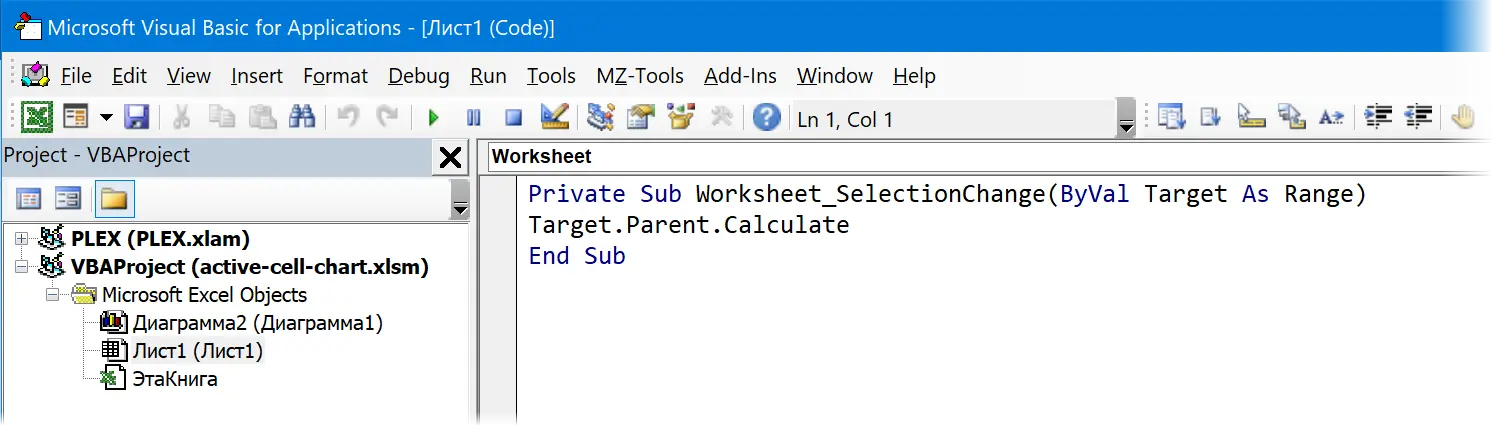Open the Standard toolbar options arrow

tap(1127, 119)
